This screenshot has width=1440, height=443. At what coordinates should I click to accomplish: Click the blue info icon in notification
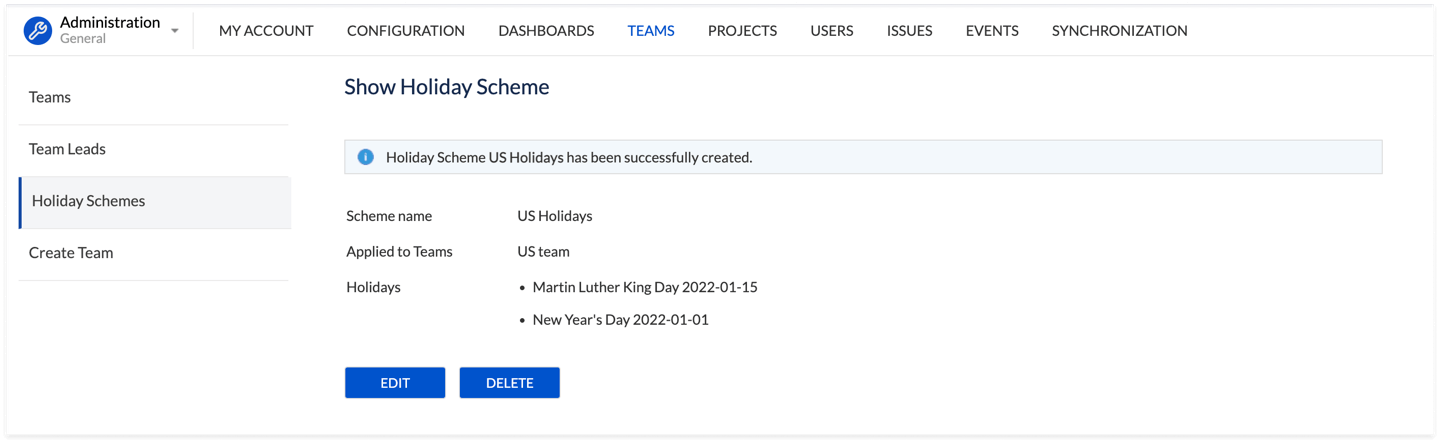[366, 157]
